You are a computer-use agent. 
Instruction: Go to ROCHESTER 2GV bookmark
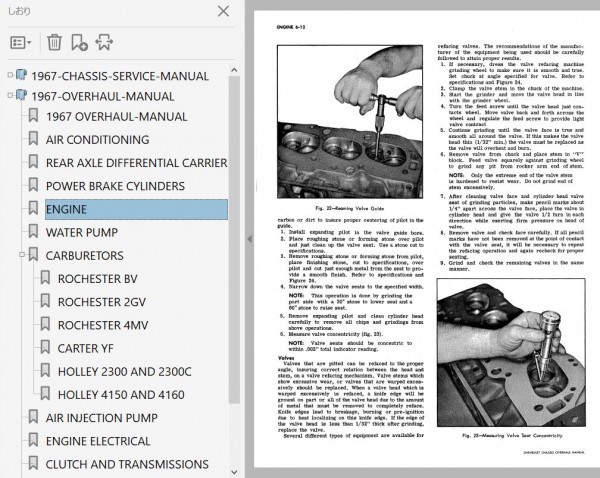tap(102, 302)
